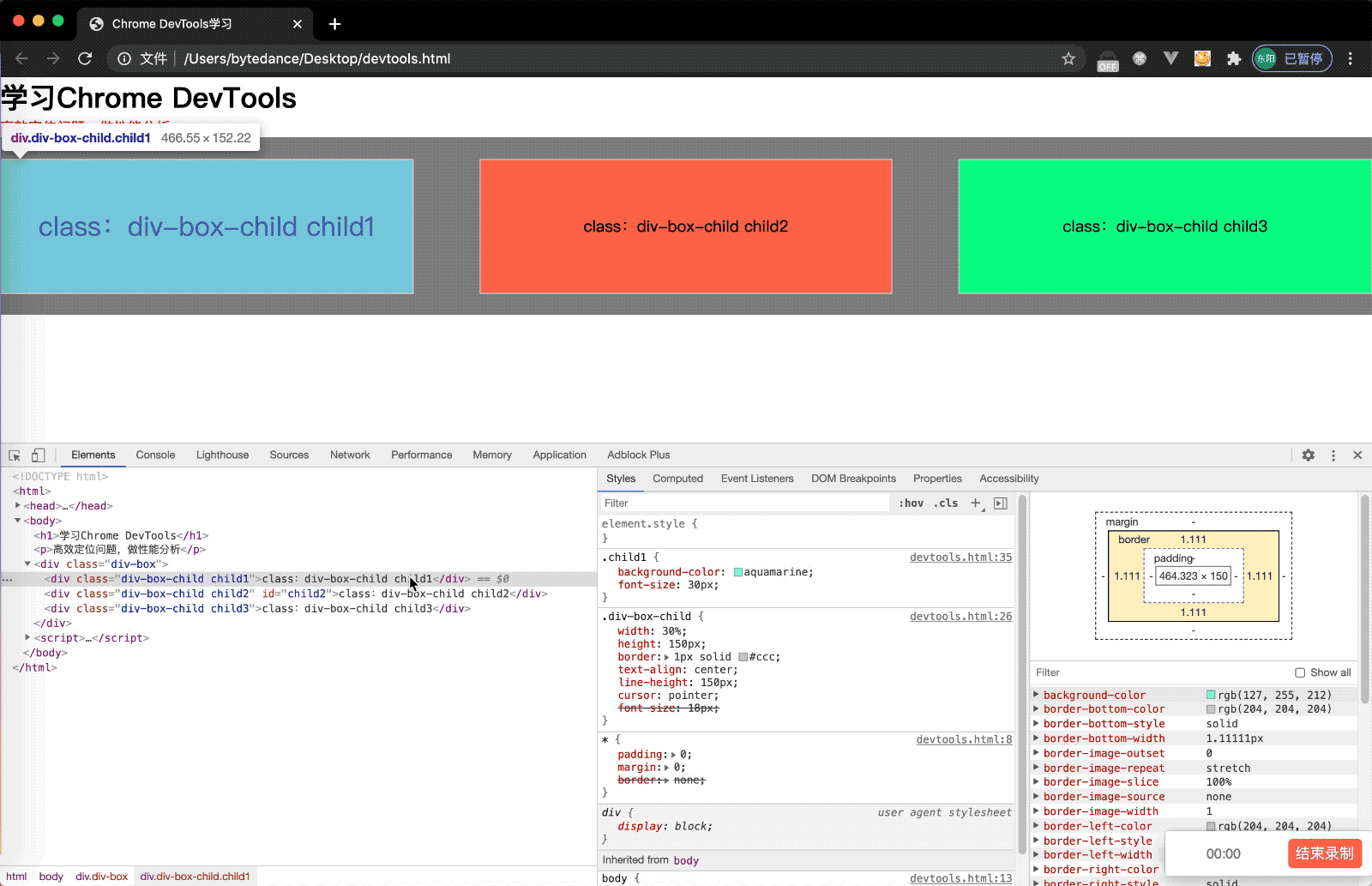Toggle the computed styles sidebar icon
1372x886 pixels.
[x=1000, y=503]
